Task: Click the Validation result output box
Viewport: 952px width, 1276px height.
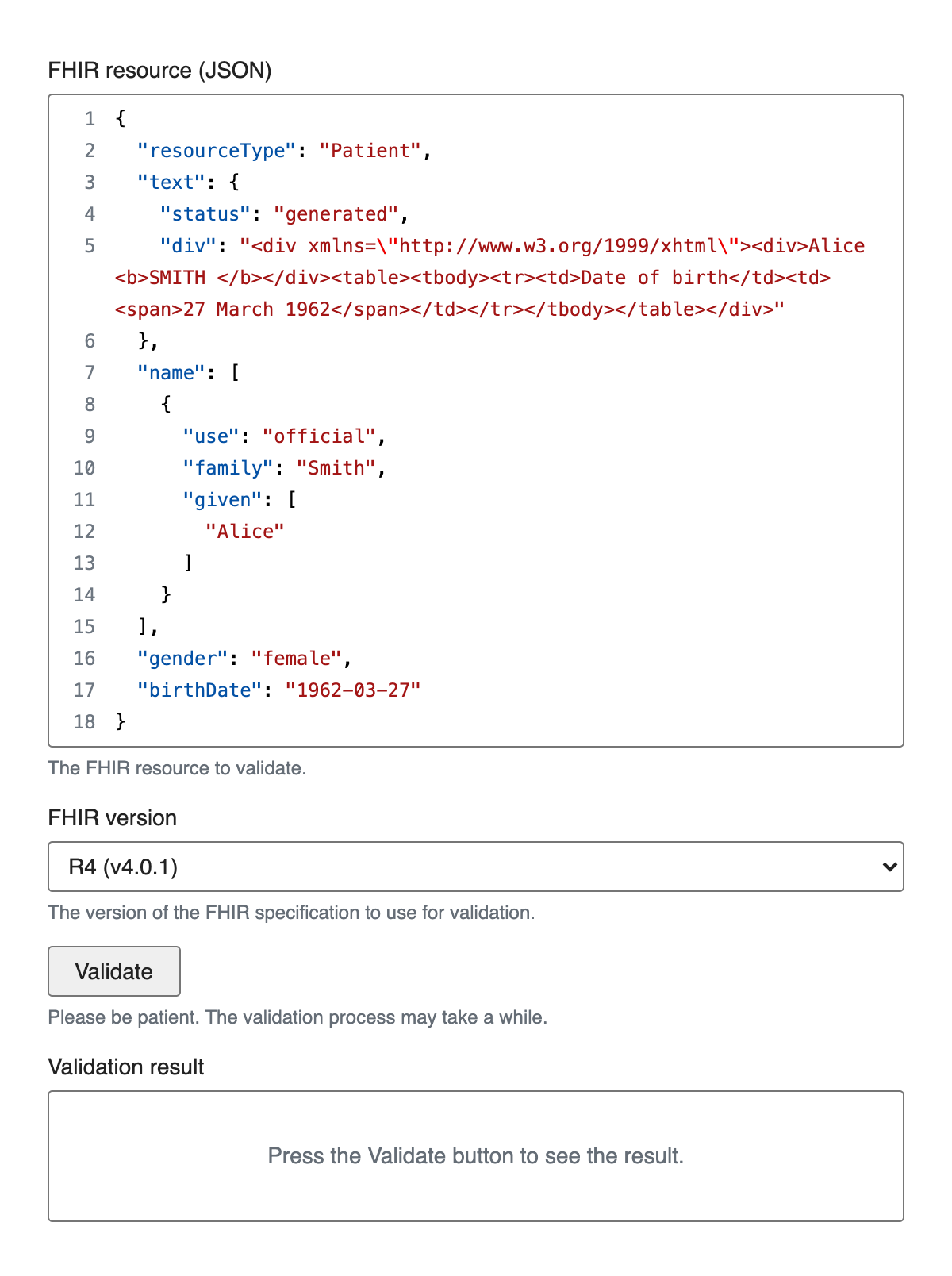Action: tap(476, 1155)
